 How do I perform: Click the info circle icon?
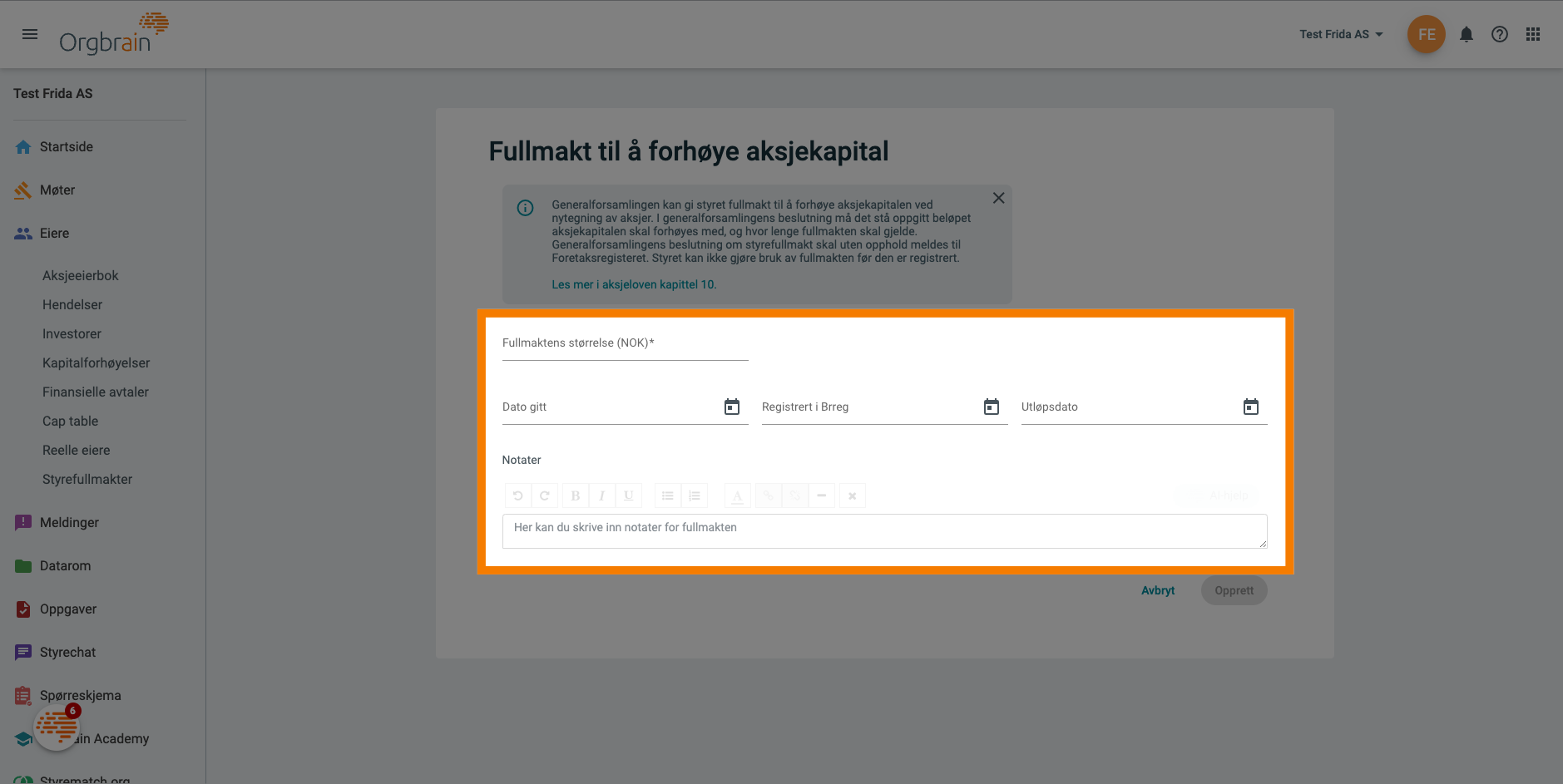[x=526, y=208]
